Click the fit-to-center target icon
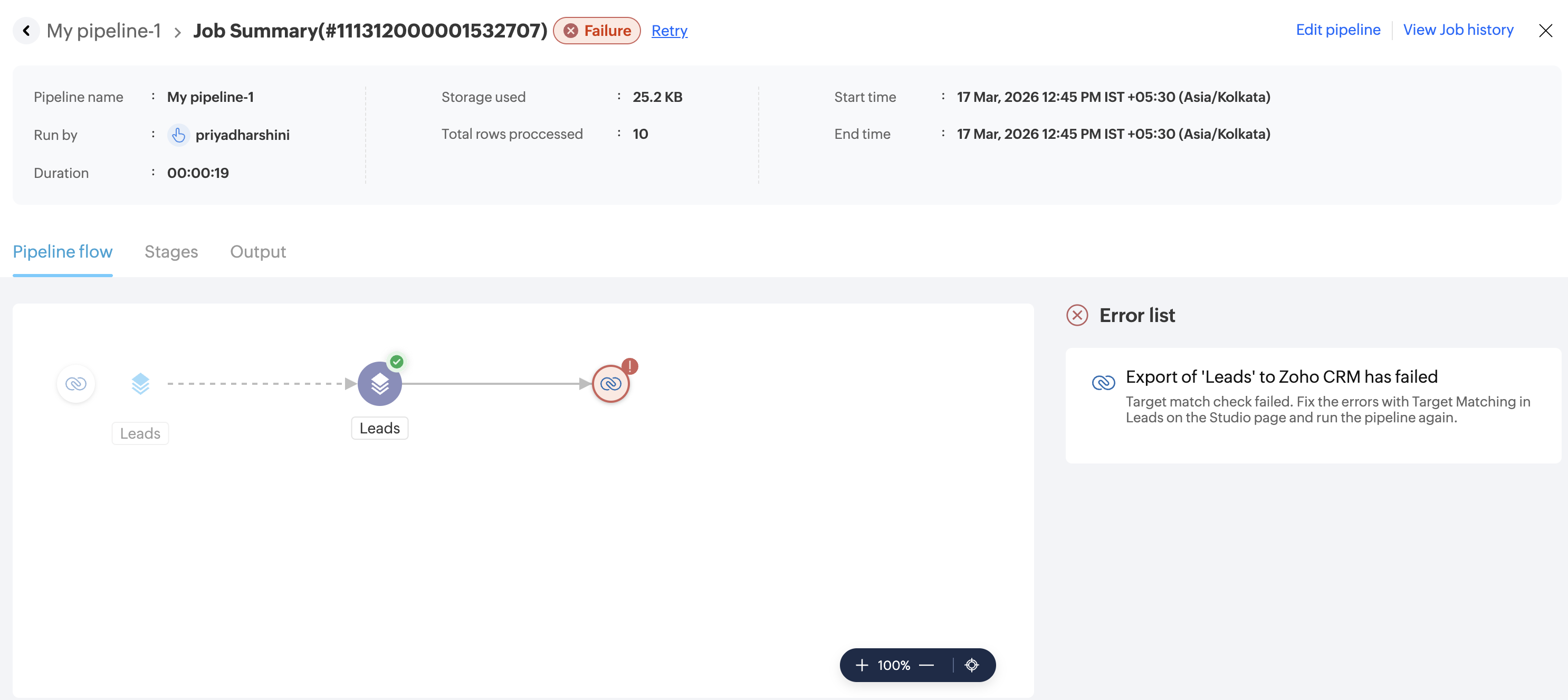Screen dimensions: 1568x700 (x=971, y=665)
